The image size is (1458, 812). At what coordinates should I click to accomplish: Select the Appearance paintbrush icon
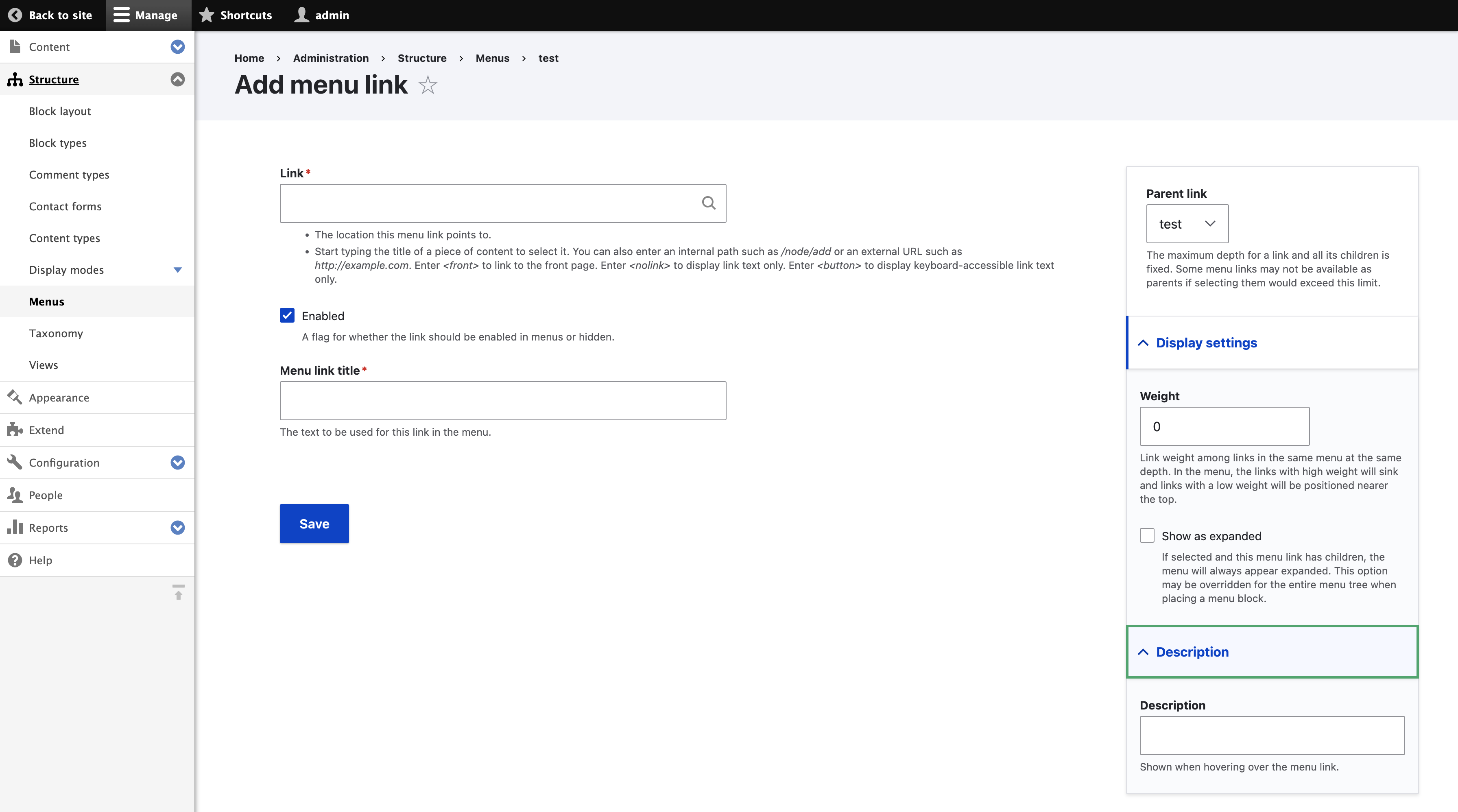pos(15,397)
